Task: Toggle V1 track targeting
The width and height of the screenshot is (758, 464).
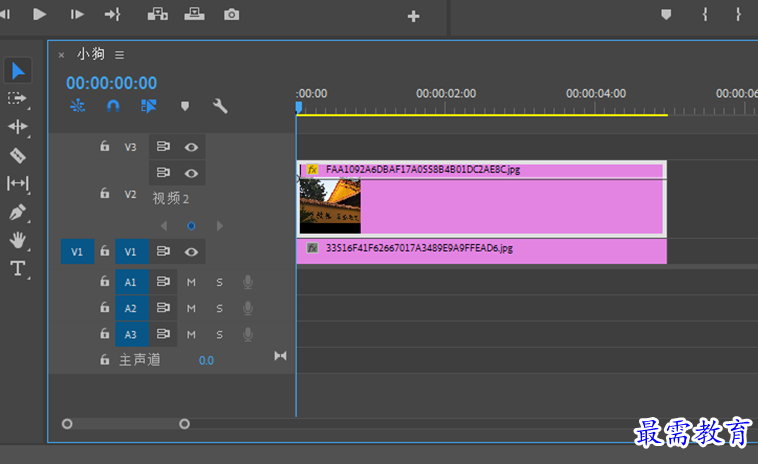Action: click(131, 251)
